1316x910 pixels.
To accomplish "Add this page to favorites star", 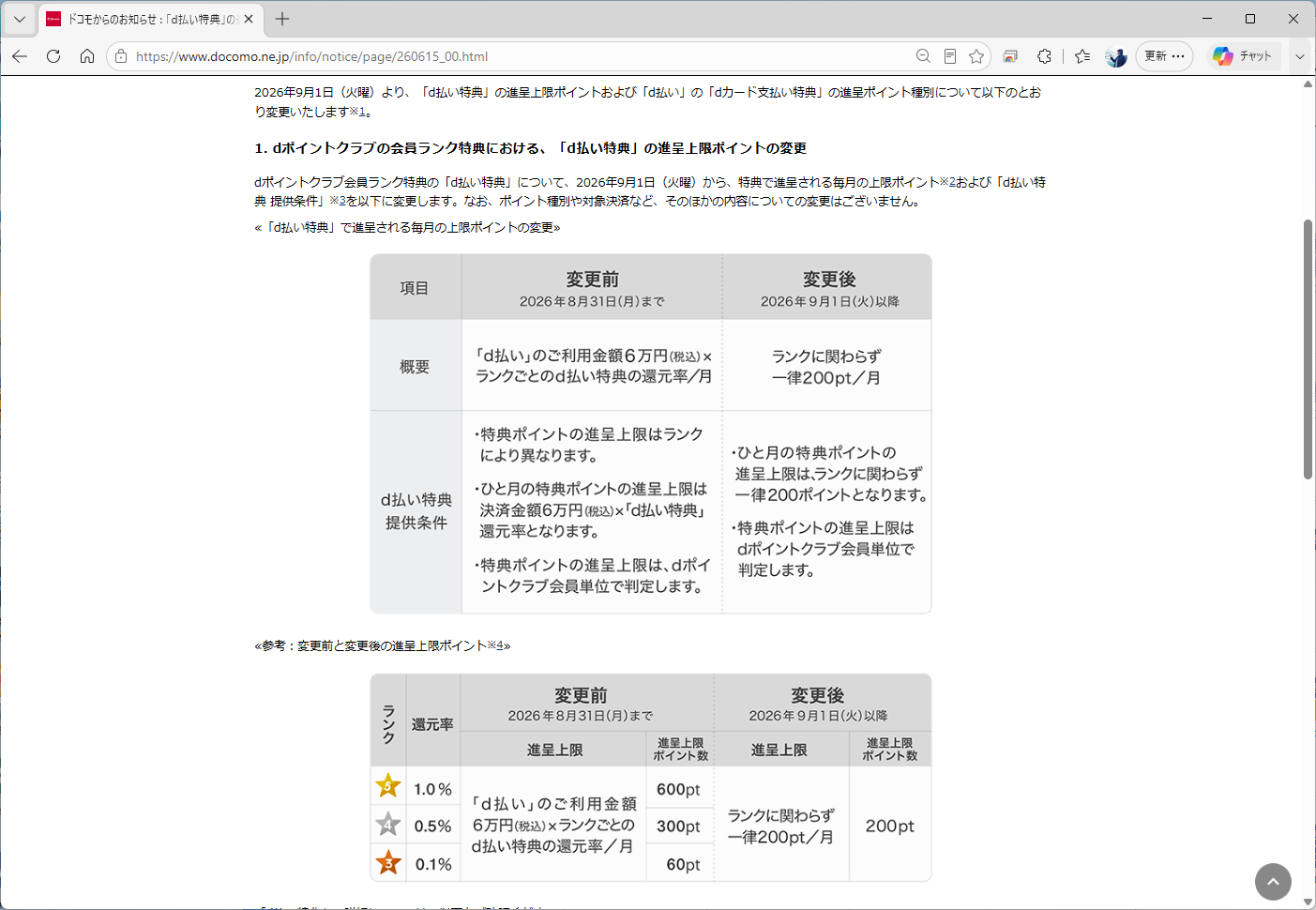I will 976,56.
